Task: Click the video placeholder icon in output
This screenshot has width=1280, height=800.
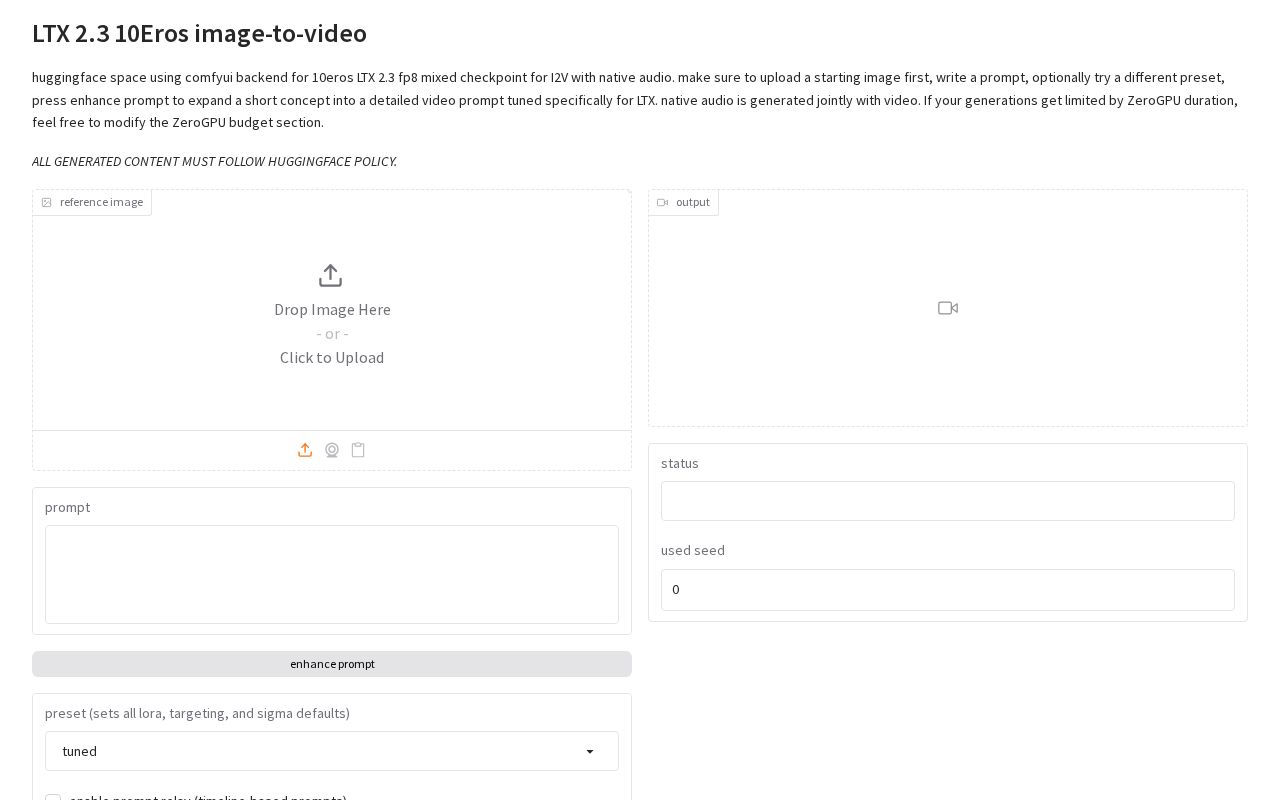Action: tap(948, 308)
